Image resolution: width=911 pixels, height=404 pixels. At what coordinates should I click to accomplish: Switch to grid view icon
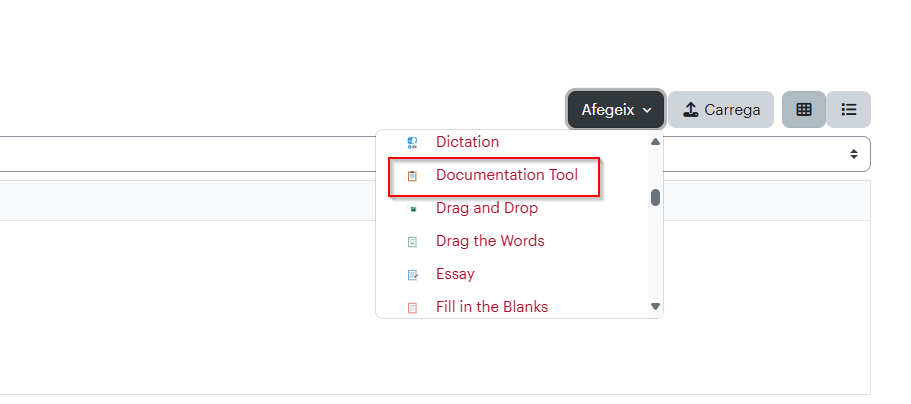point(804,109)
